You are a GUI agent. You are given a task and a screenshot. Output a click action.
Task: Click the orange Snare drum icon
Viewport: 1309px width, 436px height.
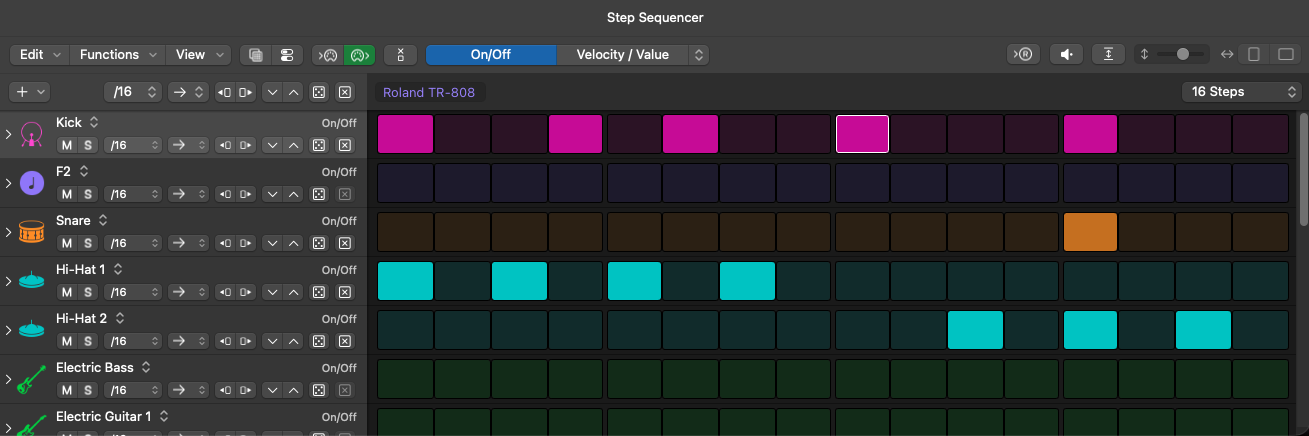(x=33, y=232)
